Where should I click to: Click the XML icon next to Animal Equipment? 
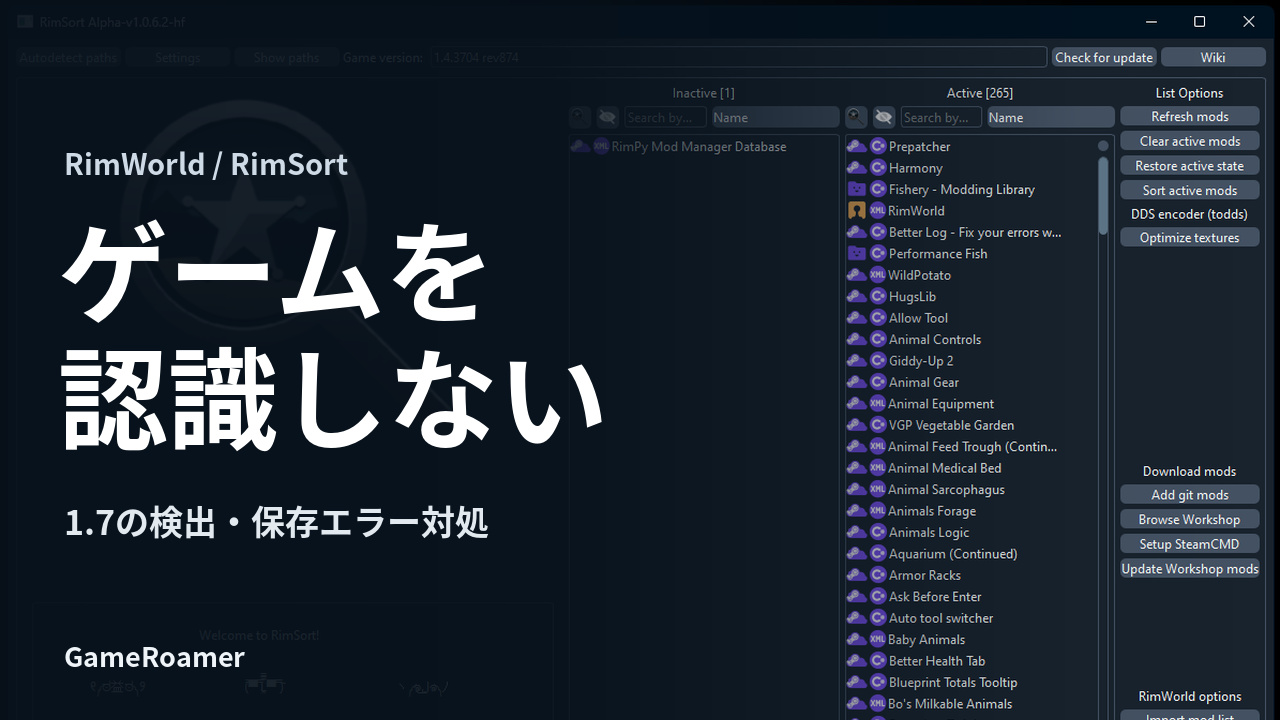(878, 404)
